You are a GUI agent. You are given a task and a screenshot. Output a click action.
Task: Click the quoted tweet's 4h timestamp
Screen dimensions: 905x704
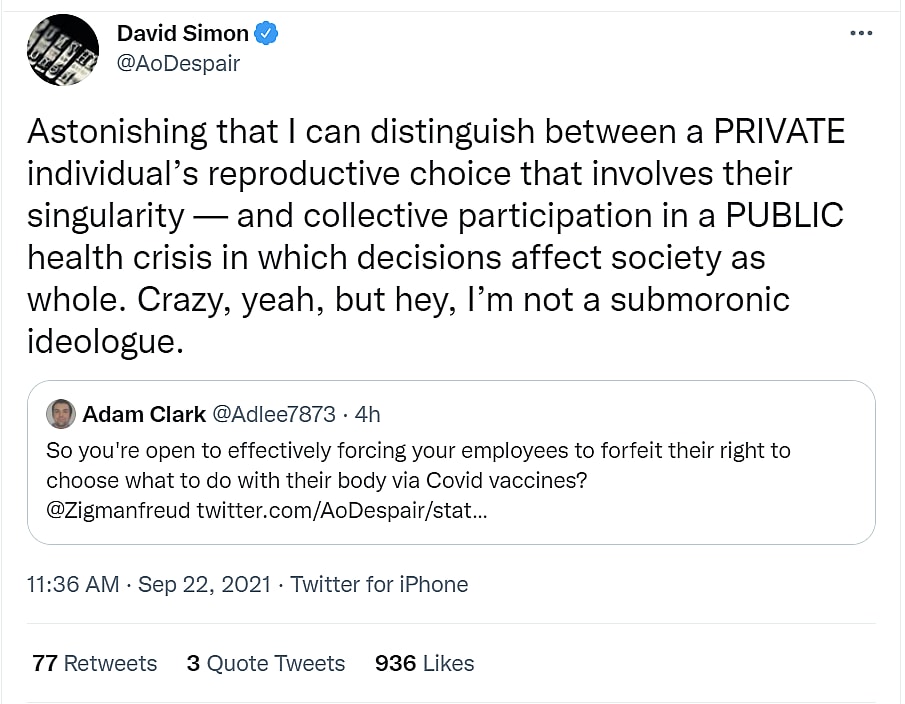(x=368, y=414)
